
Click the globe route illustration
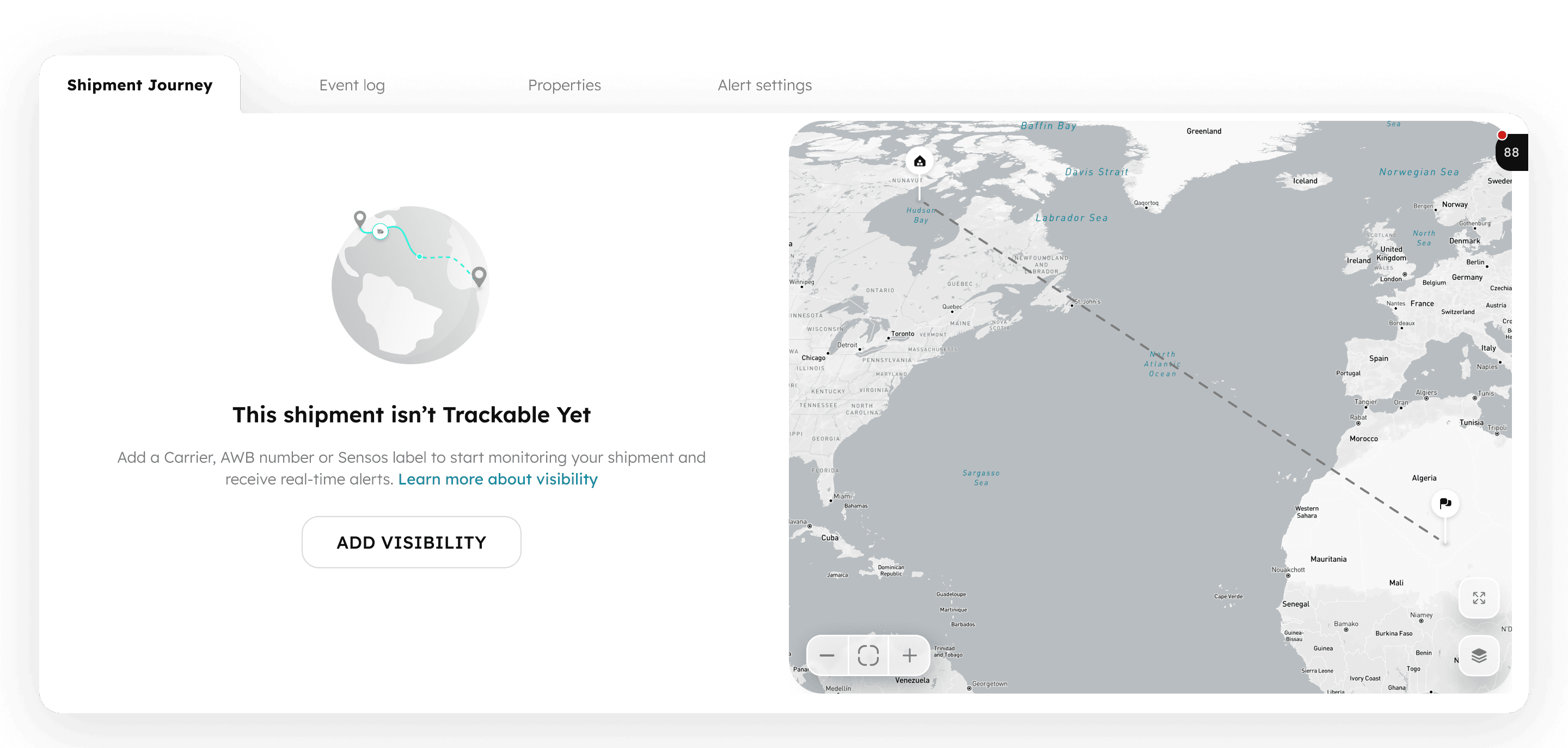click(411, 285)
